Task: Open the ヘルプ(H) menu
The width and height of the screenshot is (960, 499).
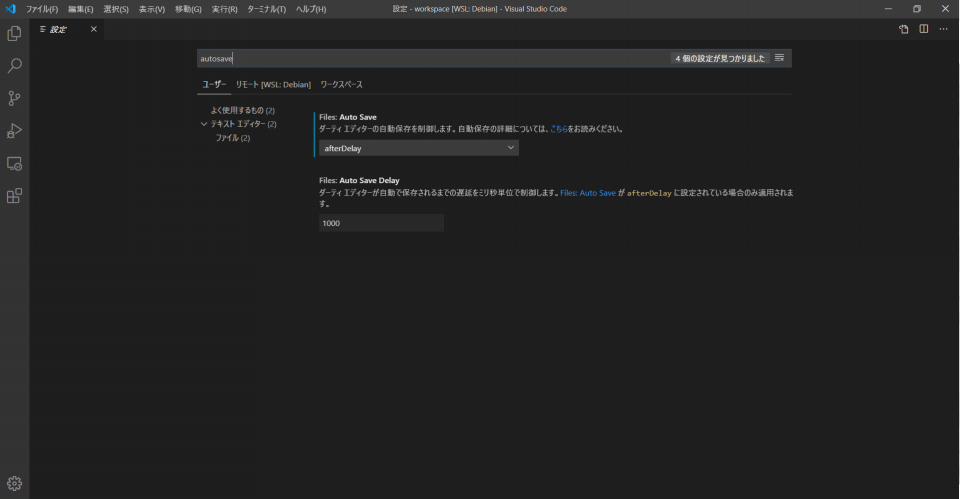Action: [x=311, y=9]
